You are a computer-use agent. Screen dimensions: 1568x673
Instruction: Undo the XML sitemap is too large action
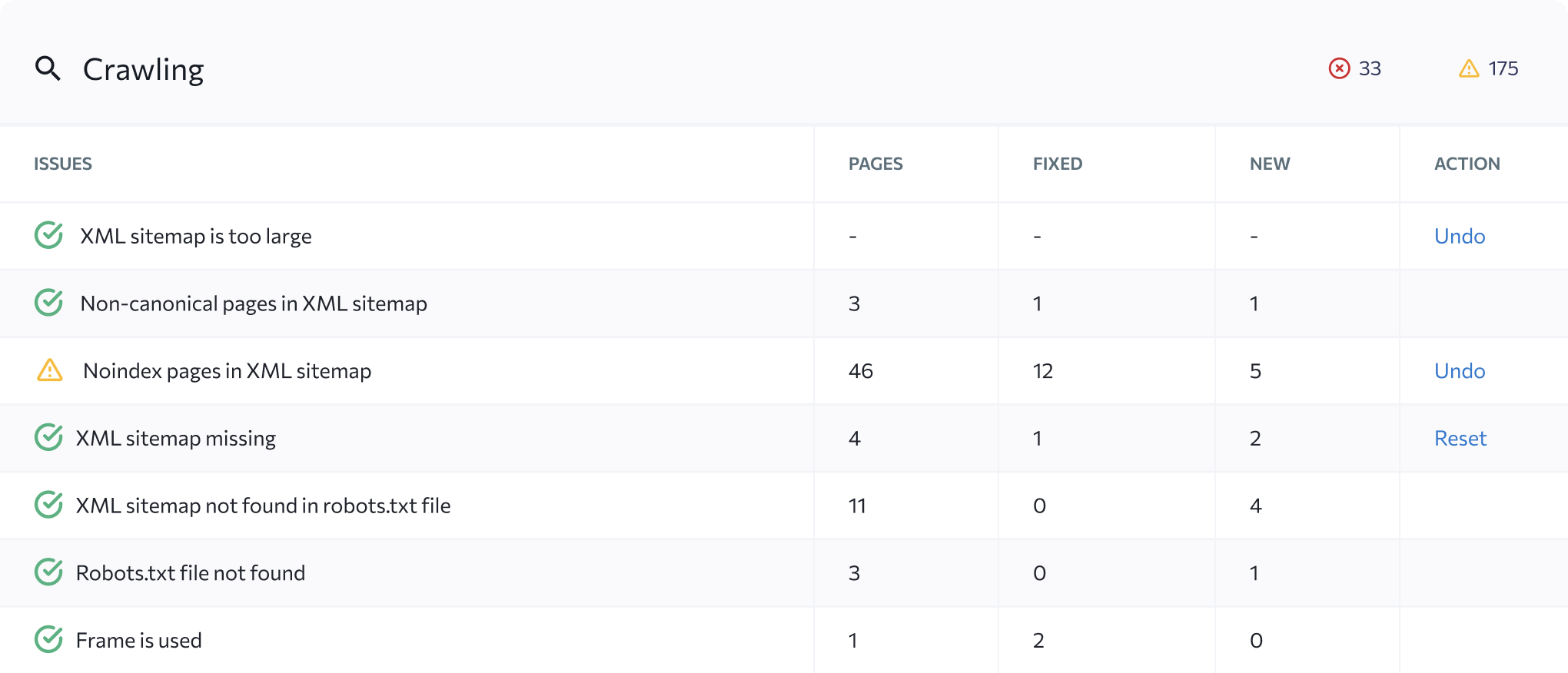click(x=1460, y=236)
